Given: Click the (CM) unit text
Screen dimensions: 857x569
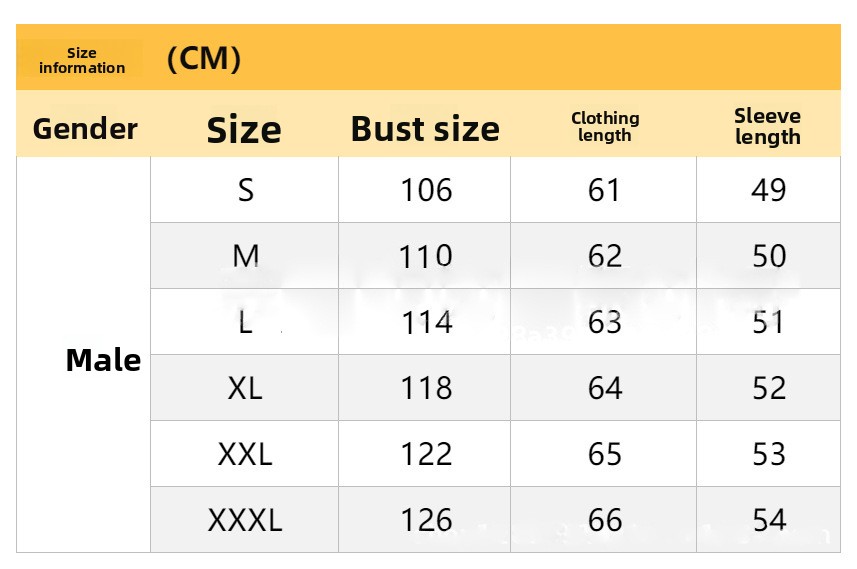Looking at the screenshot, I should [x=203, y=59].
